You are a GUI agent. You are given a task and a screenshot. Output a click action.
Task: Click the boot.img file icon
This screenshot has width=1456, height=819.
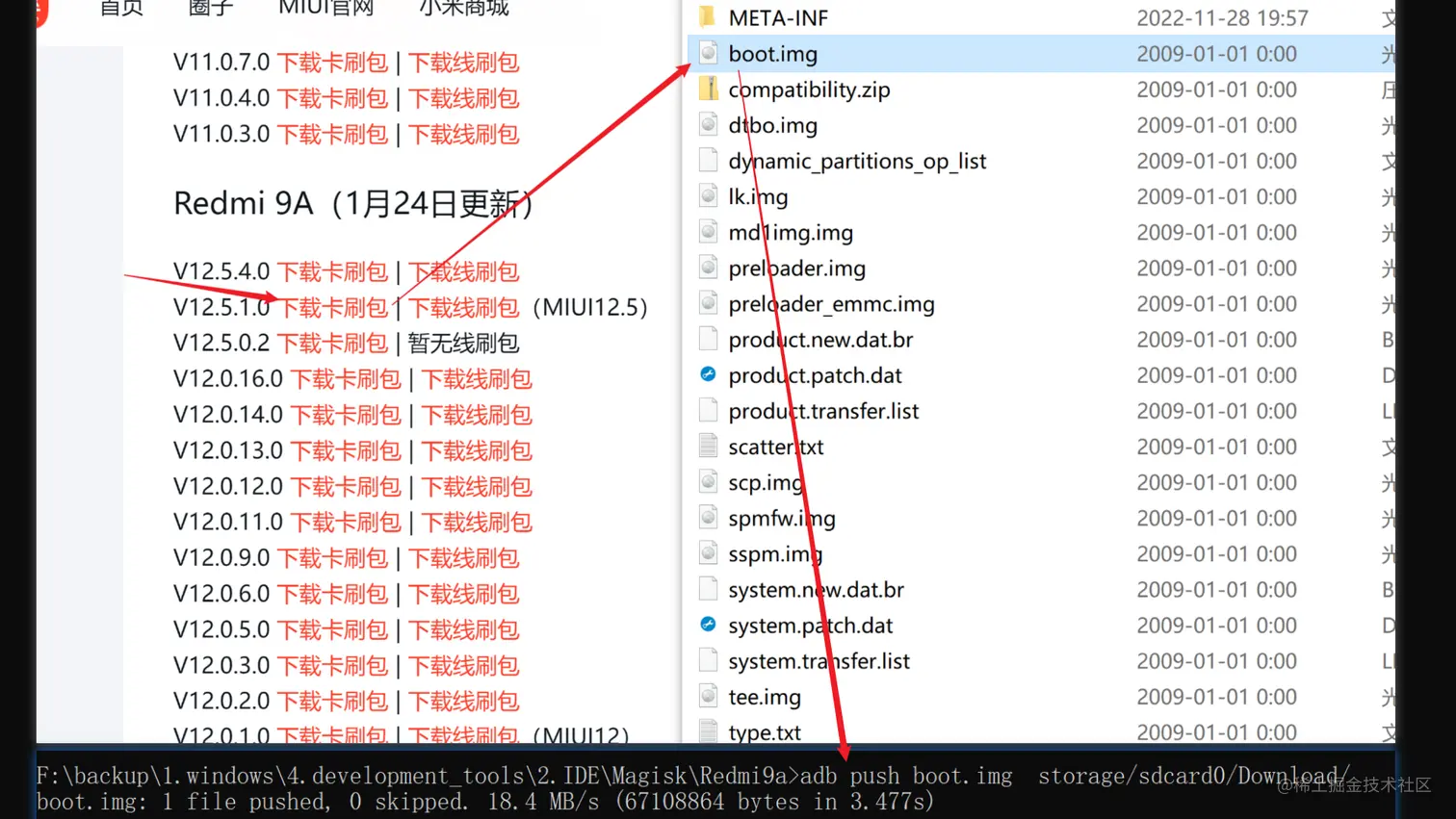point(708,54)
